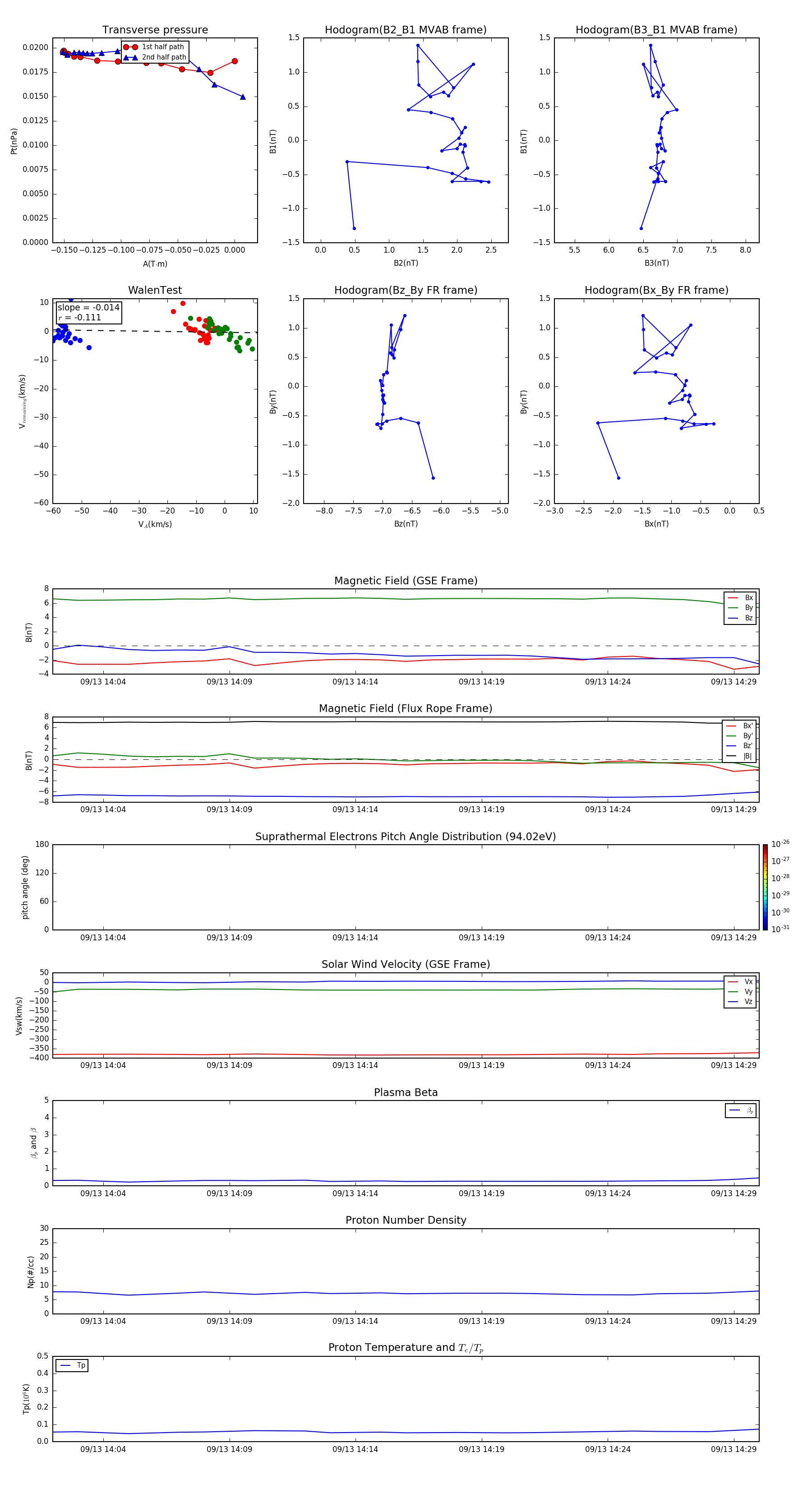Click the "Proton Number Density" title
This screenshot has width=812, height=1489.
click(406, 1220)
